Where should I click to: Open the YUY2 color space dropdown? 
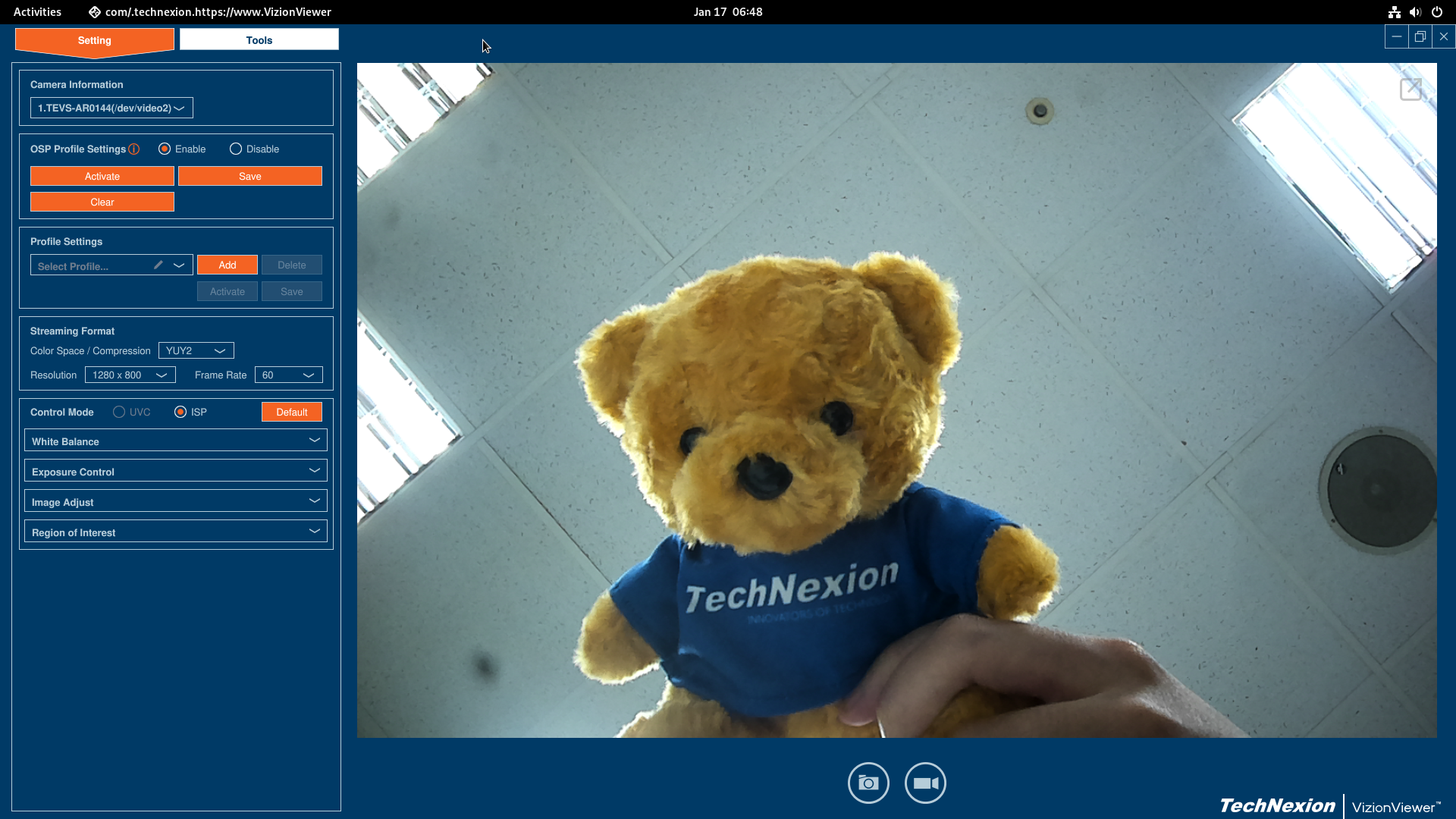(x=196, y=350)
